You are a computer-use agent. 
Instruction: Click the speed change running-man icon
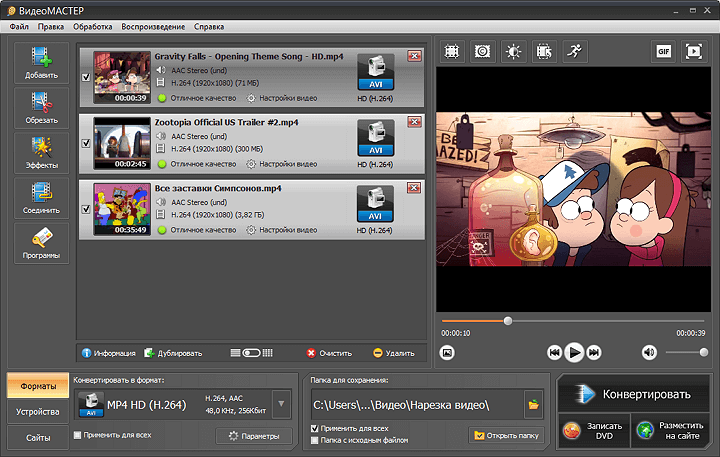click(x=573, y=50)
